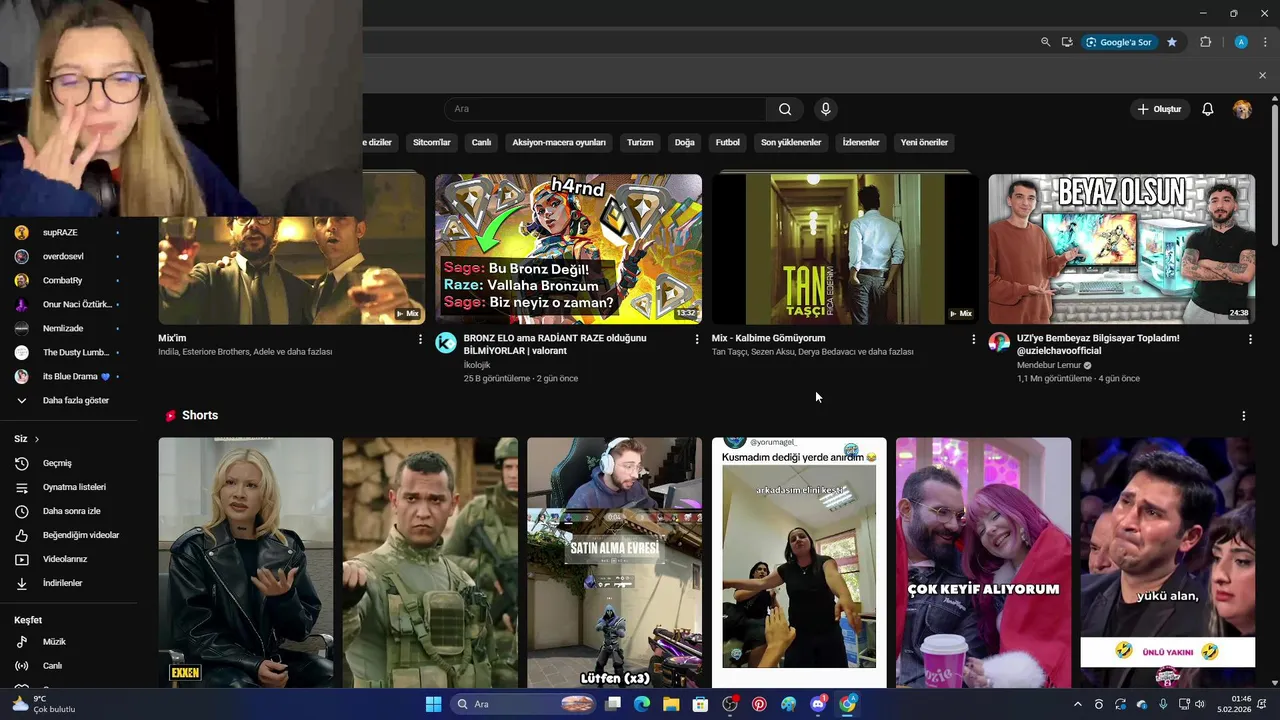Open Oynatma listeleri playlists
This screenshot has width=1280, height=720.
68,487
